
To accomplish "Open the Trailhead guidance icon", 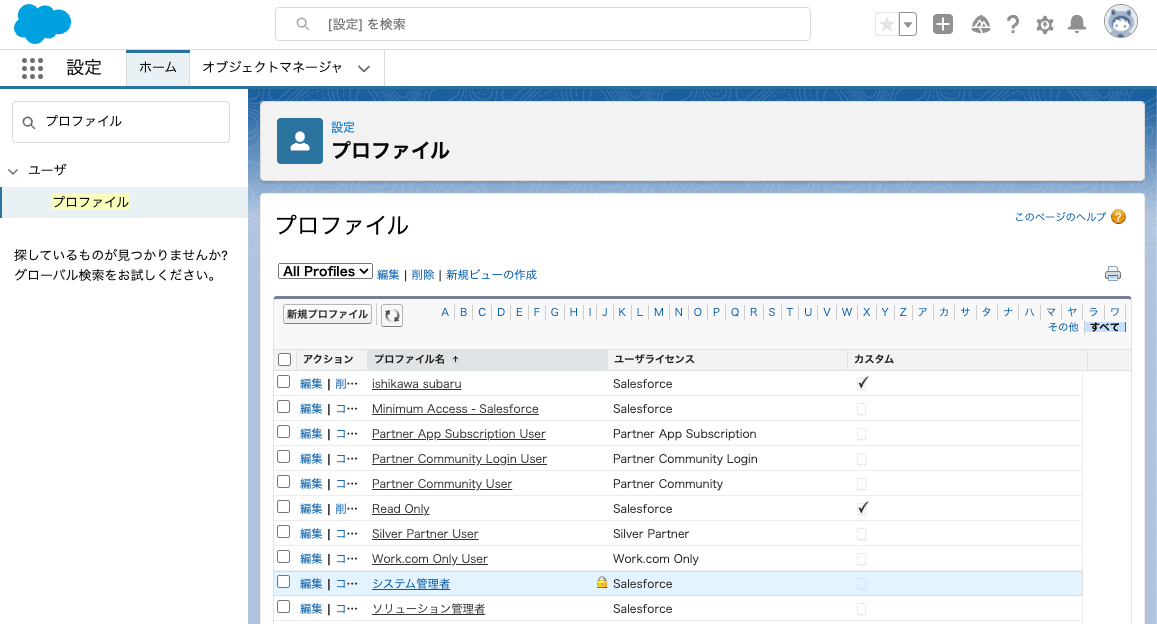I will pyautogui.click(x=981, y=24).
